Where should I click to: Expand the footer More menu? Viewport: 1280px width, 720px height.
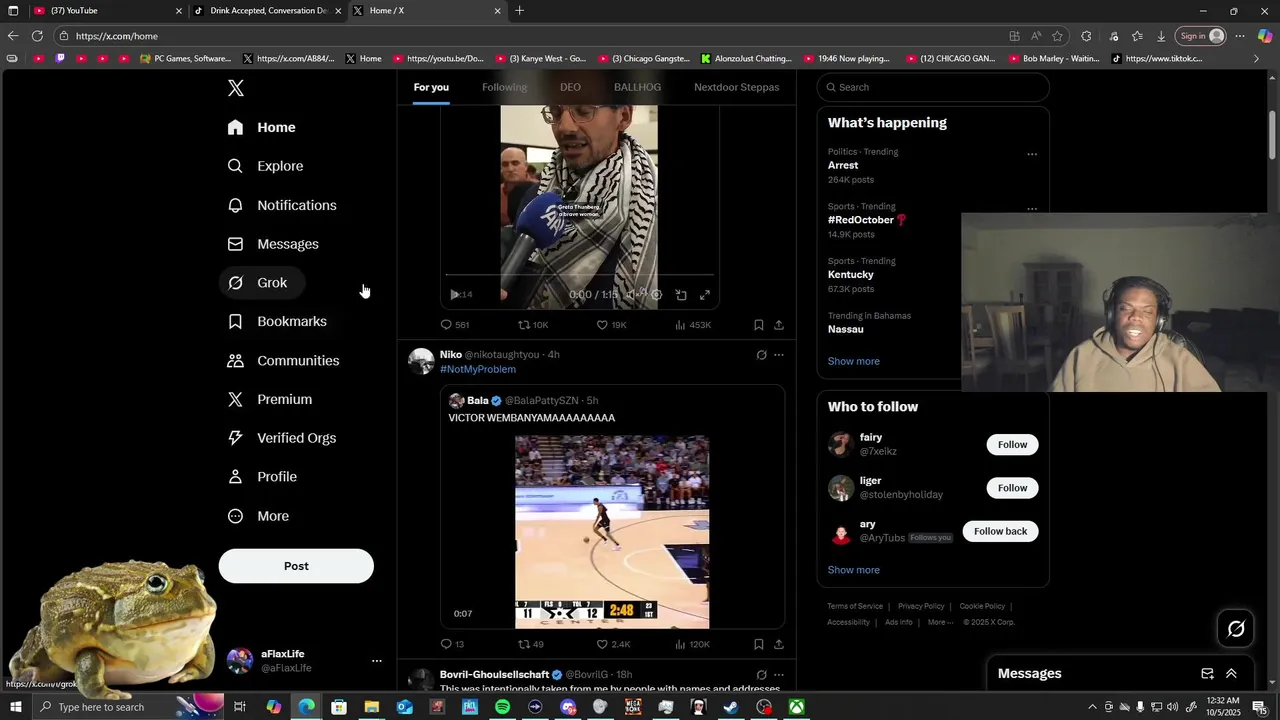940,622
